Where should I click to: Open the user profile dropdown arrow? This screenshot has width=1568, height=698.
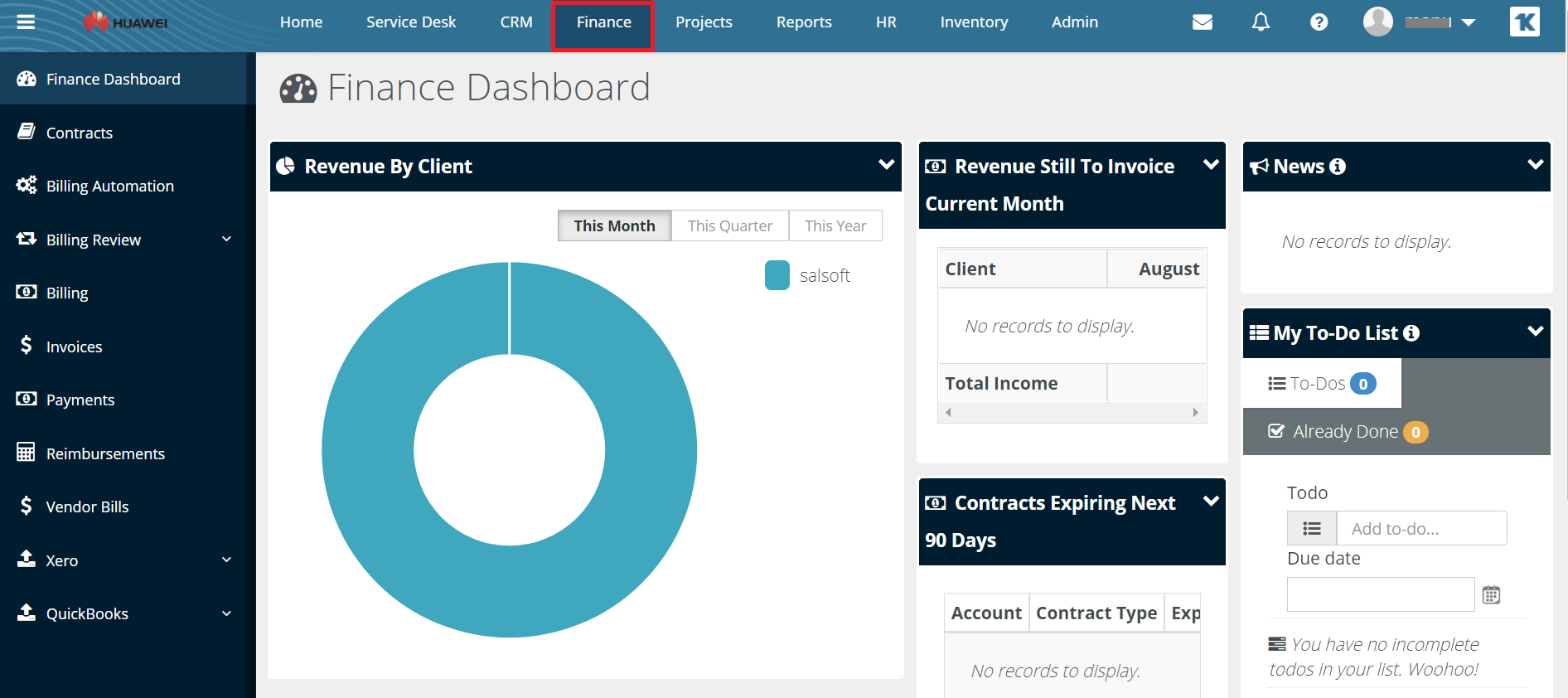pos(1469,22)
